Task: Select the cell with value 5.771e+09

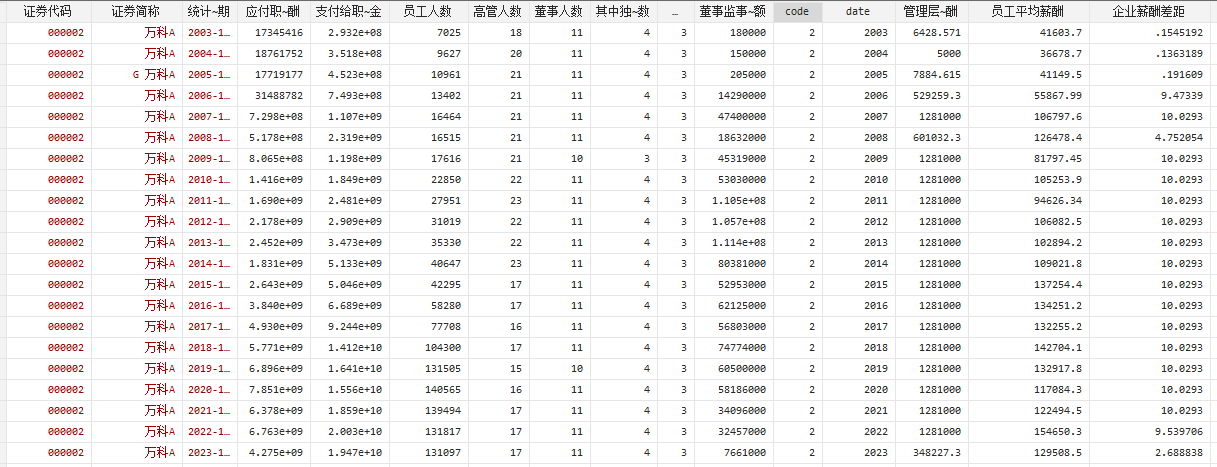Action: click(x=272, y=348)
